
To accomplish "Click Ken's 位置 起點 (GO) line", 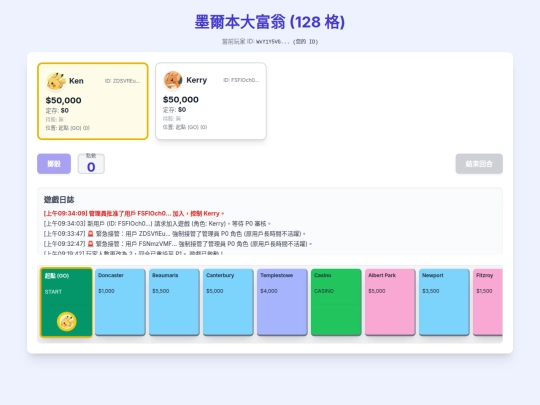I will (68, 128).
